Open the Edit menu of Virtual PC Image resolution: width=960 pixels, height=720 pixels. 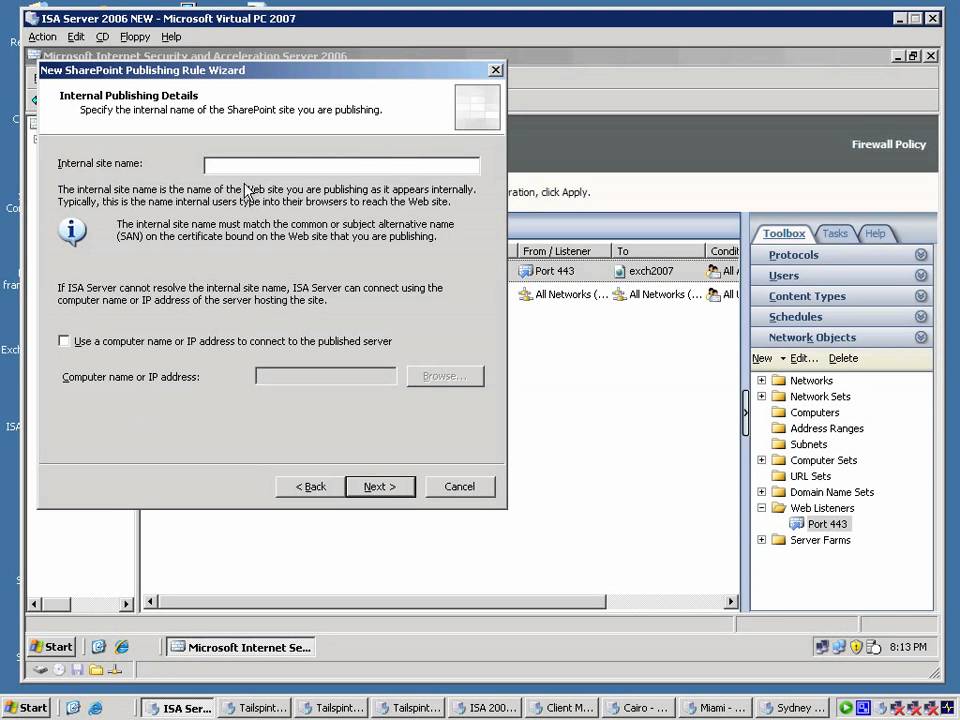76,37
